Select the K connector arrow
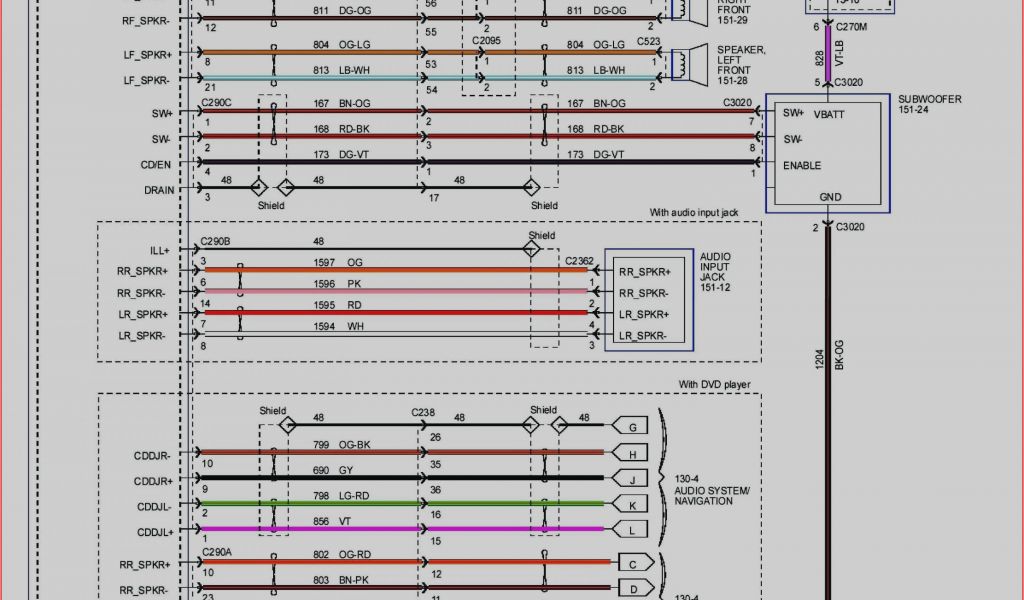1024x600 pixels. 631,505
